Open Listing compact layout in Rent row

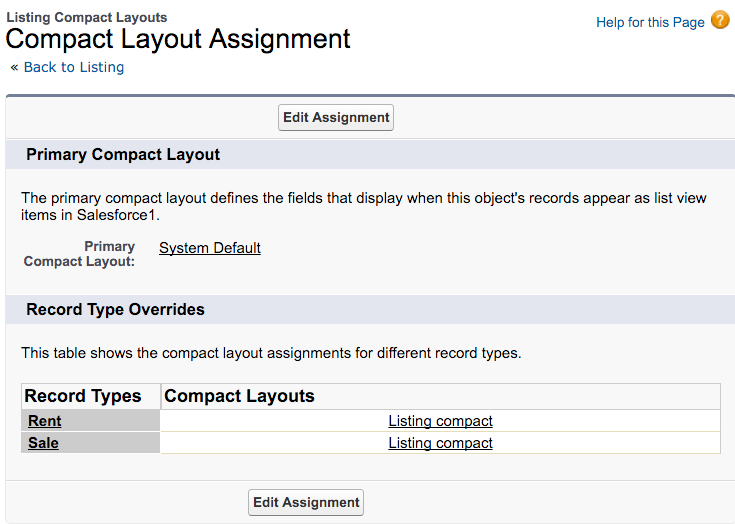pos(440,421)
